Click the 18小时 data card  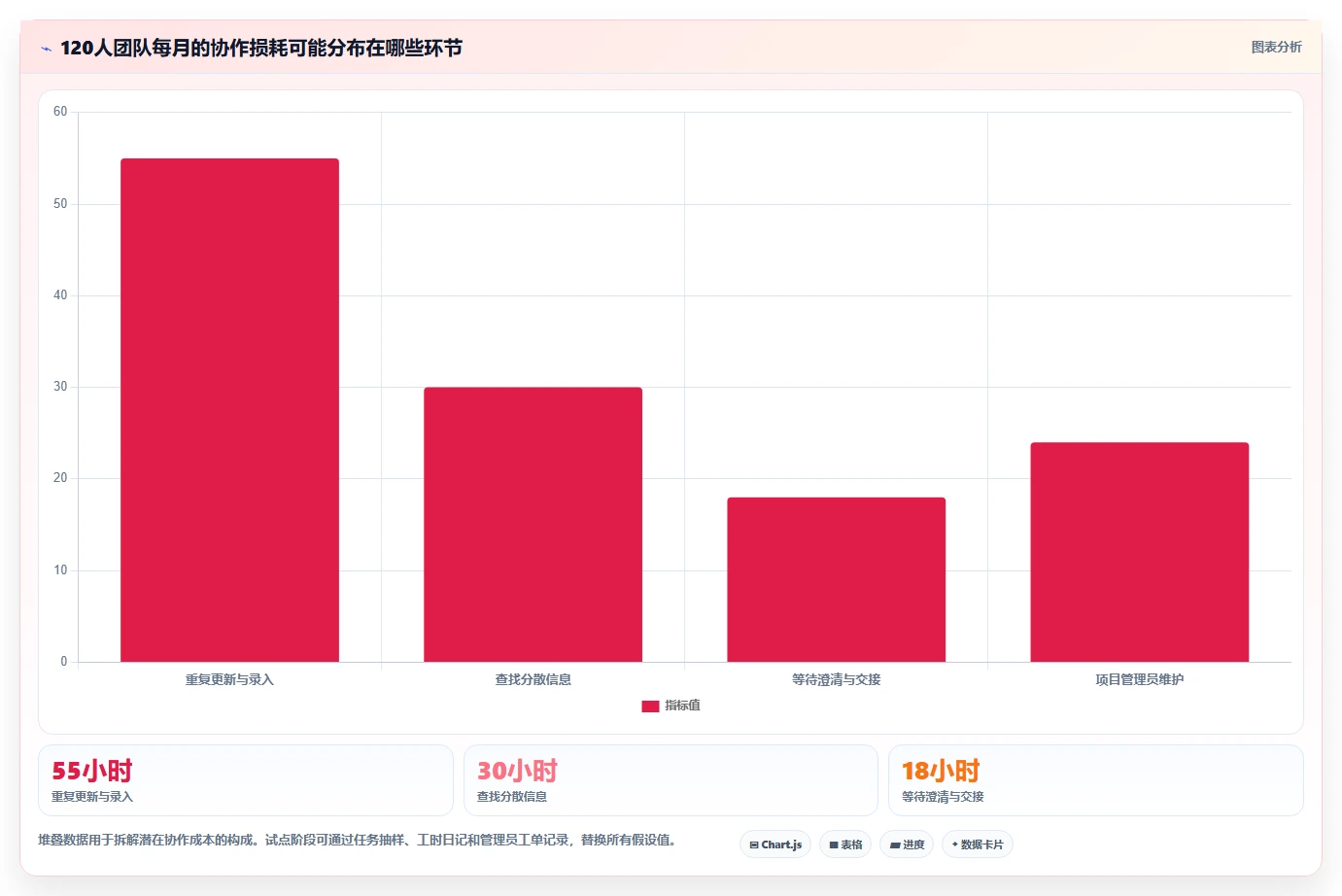pos(1096,780)
